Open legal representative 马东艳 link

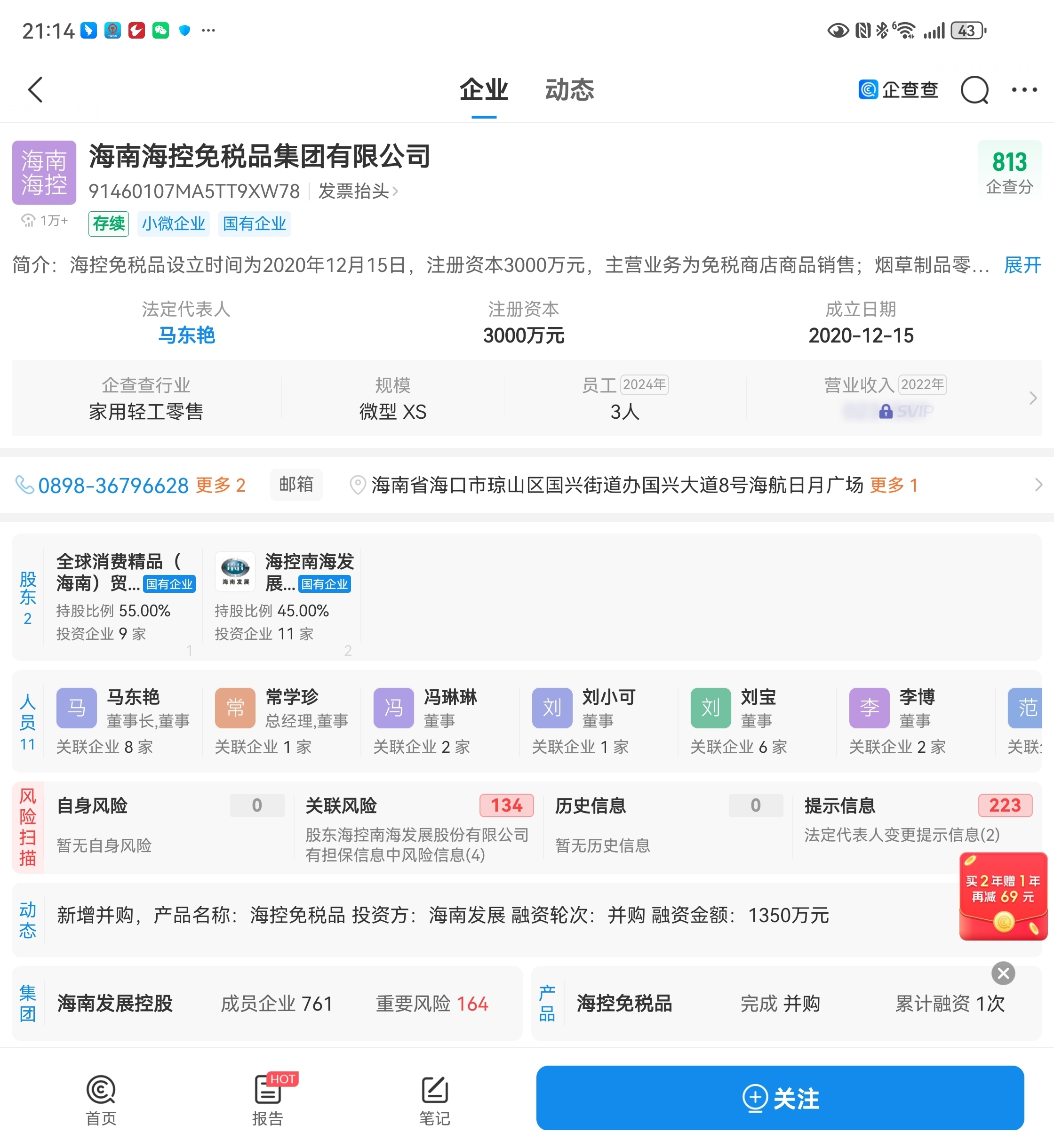click(186, 335)
